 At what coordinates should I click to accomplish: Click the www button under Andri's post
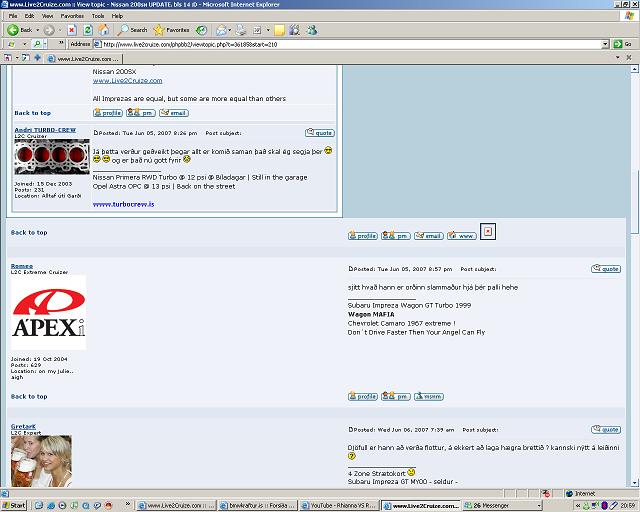461,236
